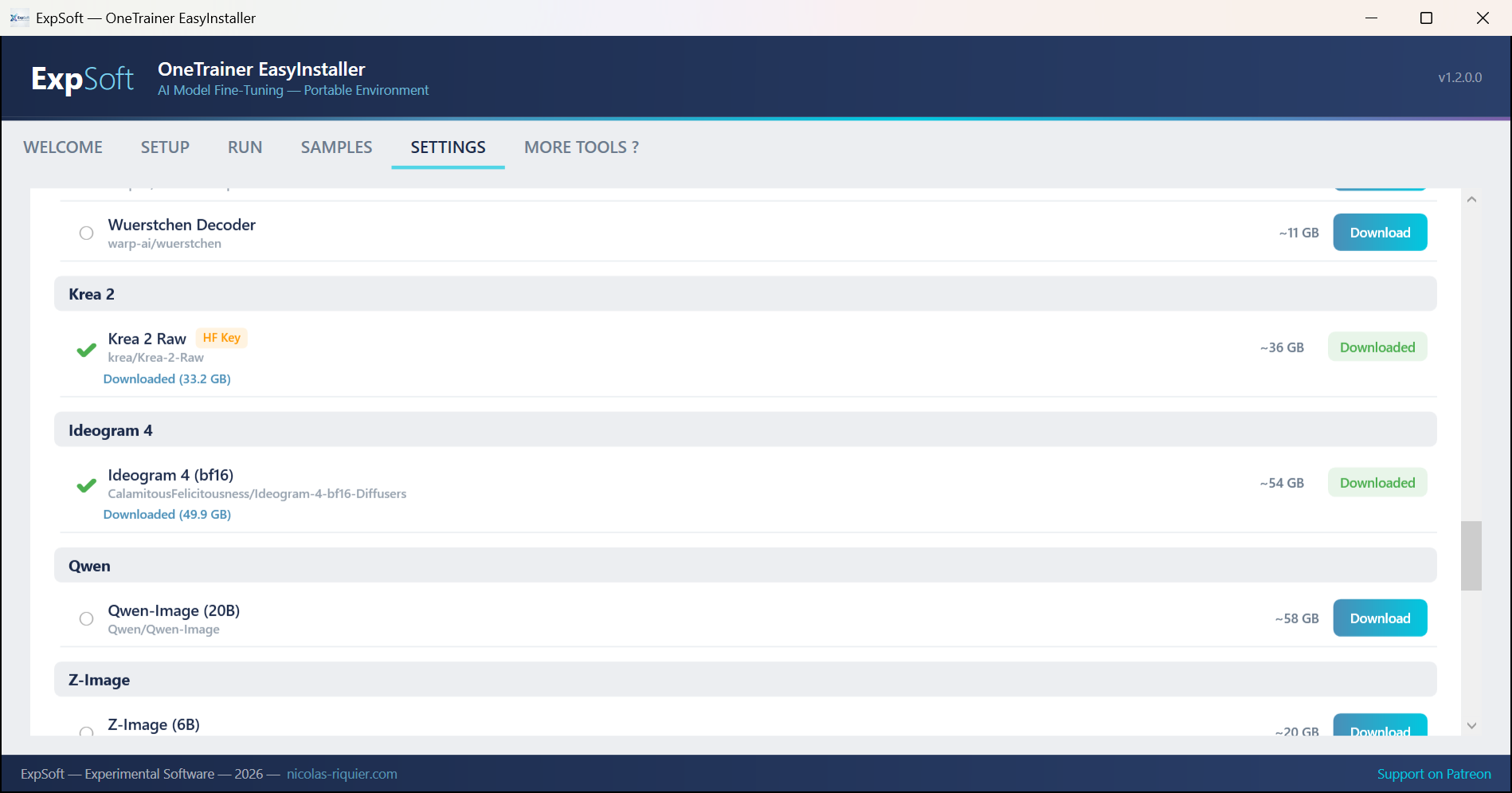Open the MORE TOOLS ? tab

[582, 147]
